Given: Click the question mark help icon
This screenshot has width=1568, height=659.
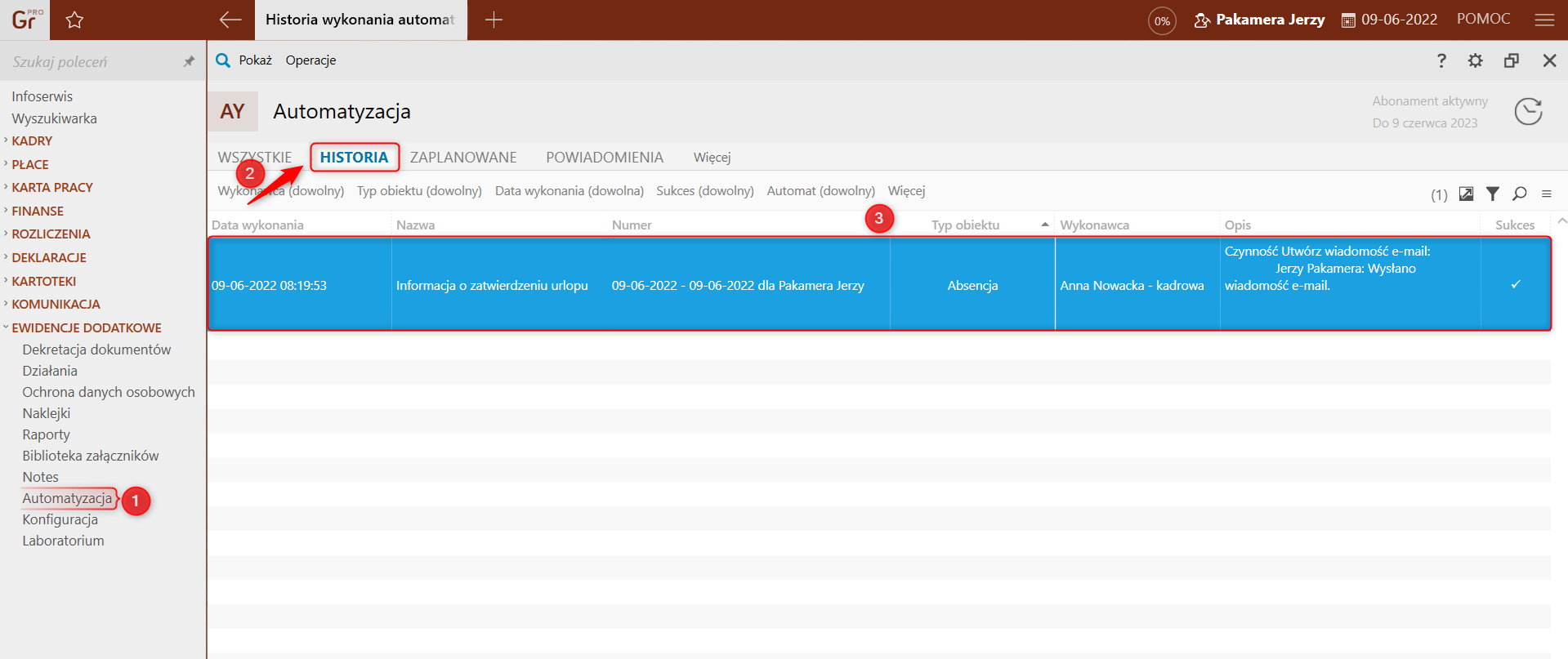Looking at the screenshot, I should pos(1441,60).
